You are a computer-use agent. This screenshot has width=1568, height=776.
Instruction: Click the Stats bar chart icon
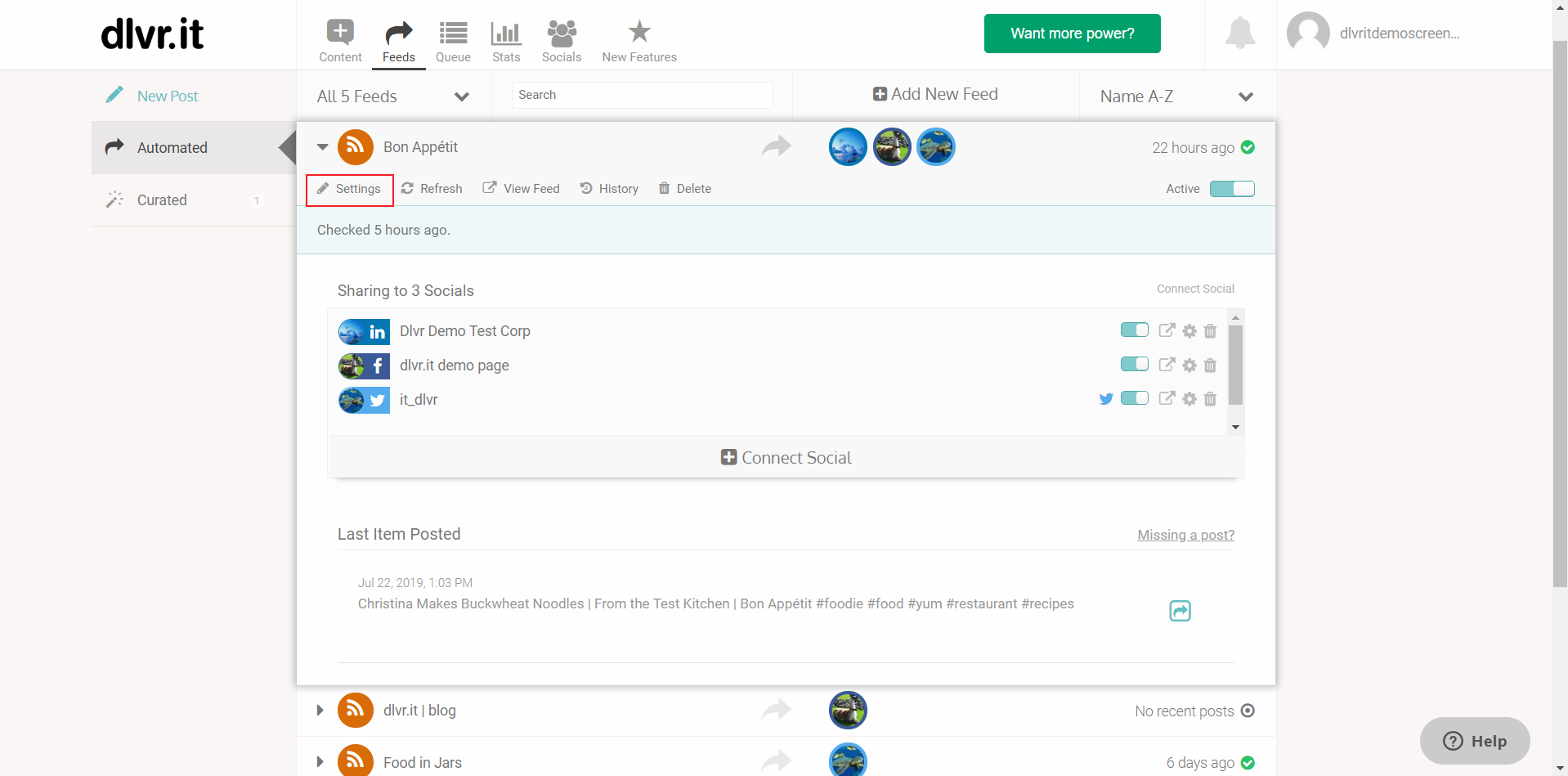point(506,33)
